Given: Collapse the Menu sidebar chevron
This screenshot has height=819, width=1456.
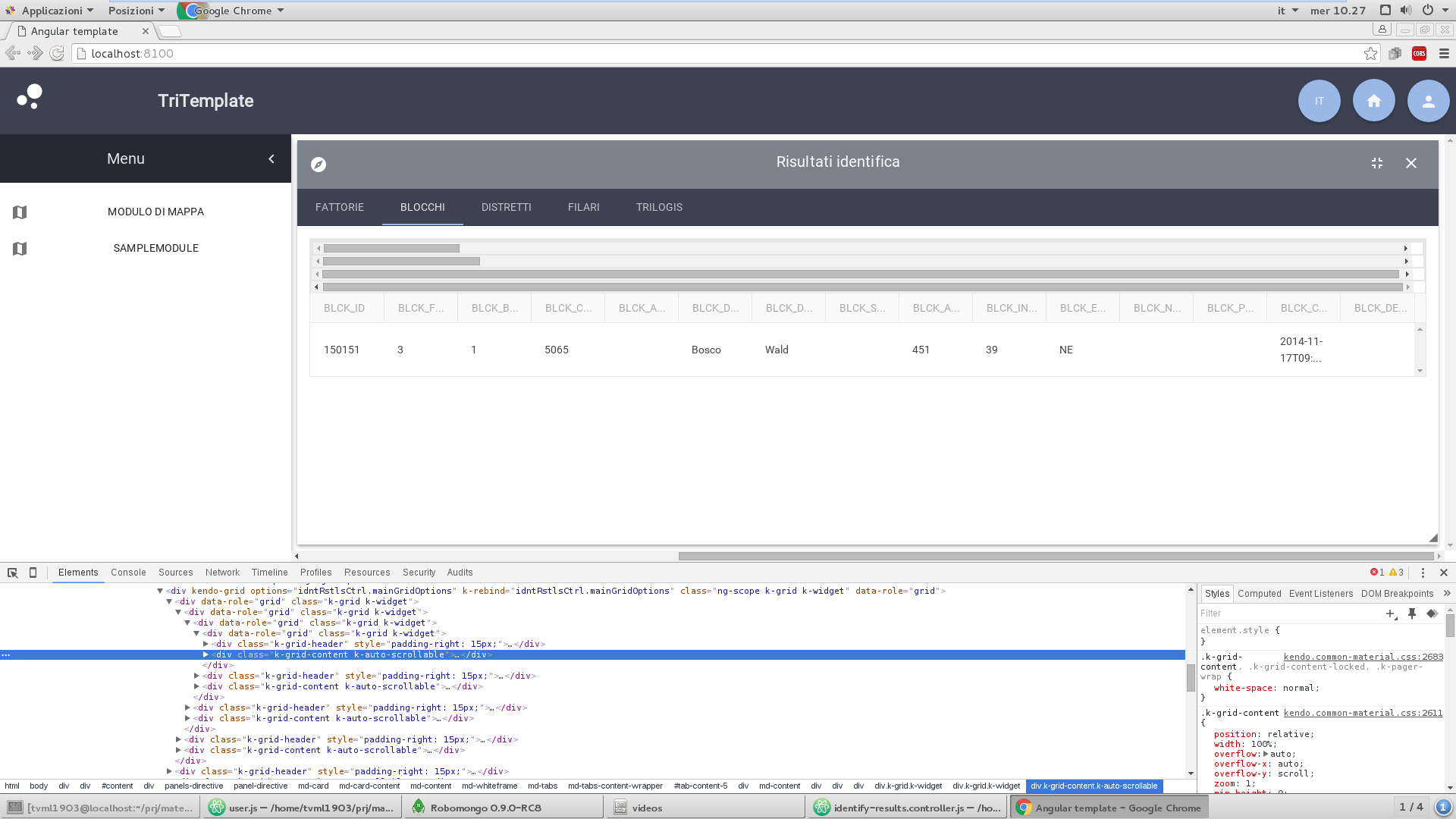Looking at the screenshot, I should click(x=271, y=158).
